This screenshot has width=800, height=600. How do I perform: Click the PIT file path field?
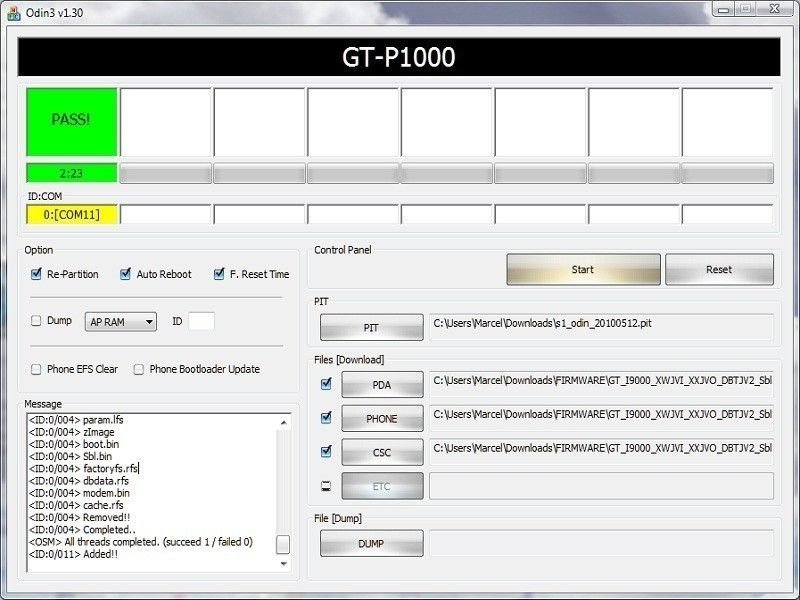[x=601, y=327]
